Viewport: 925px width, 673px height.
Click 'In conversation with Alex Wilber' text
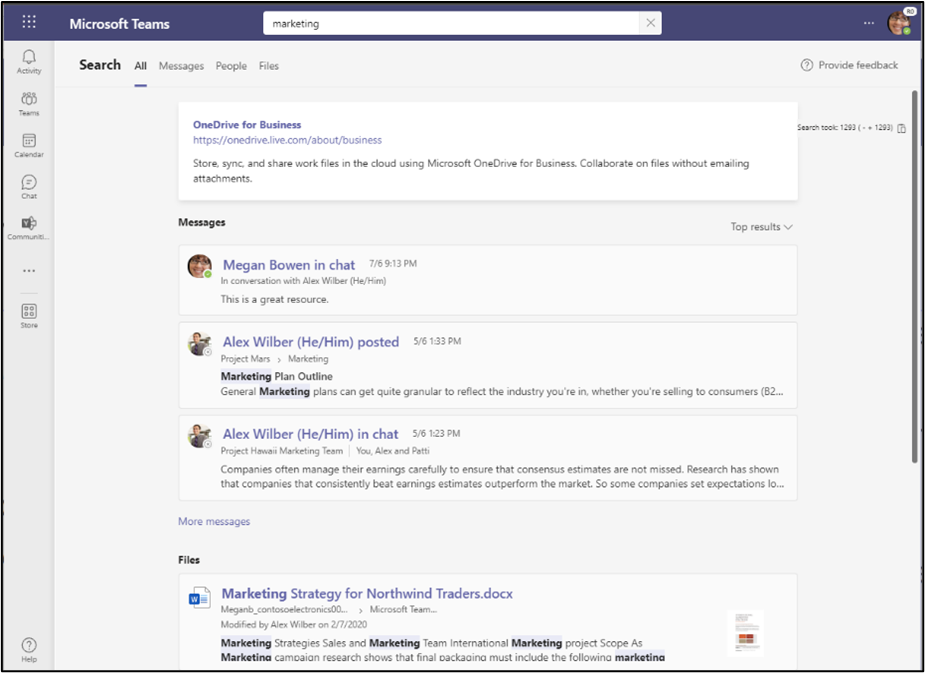click(x=303, y=281)
